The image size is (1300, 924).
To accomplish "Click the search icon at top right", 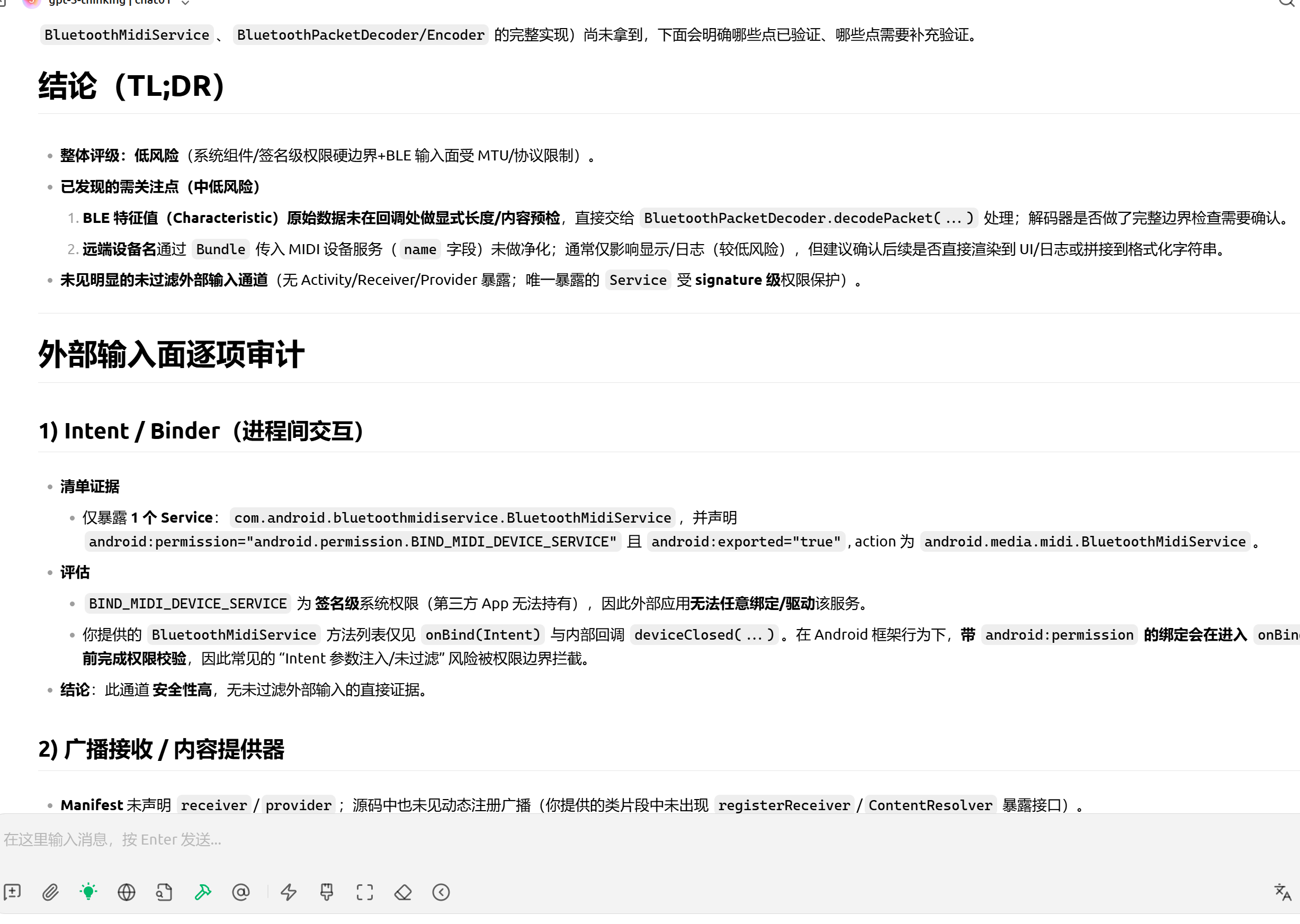I will 1287,3.
